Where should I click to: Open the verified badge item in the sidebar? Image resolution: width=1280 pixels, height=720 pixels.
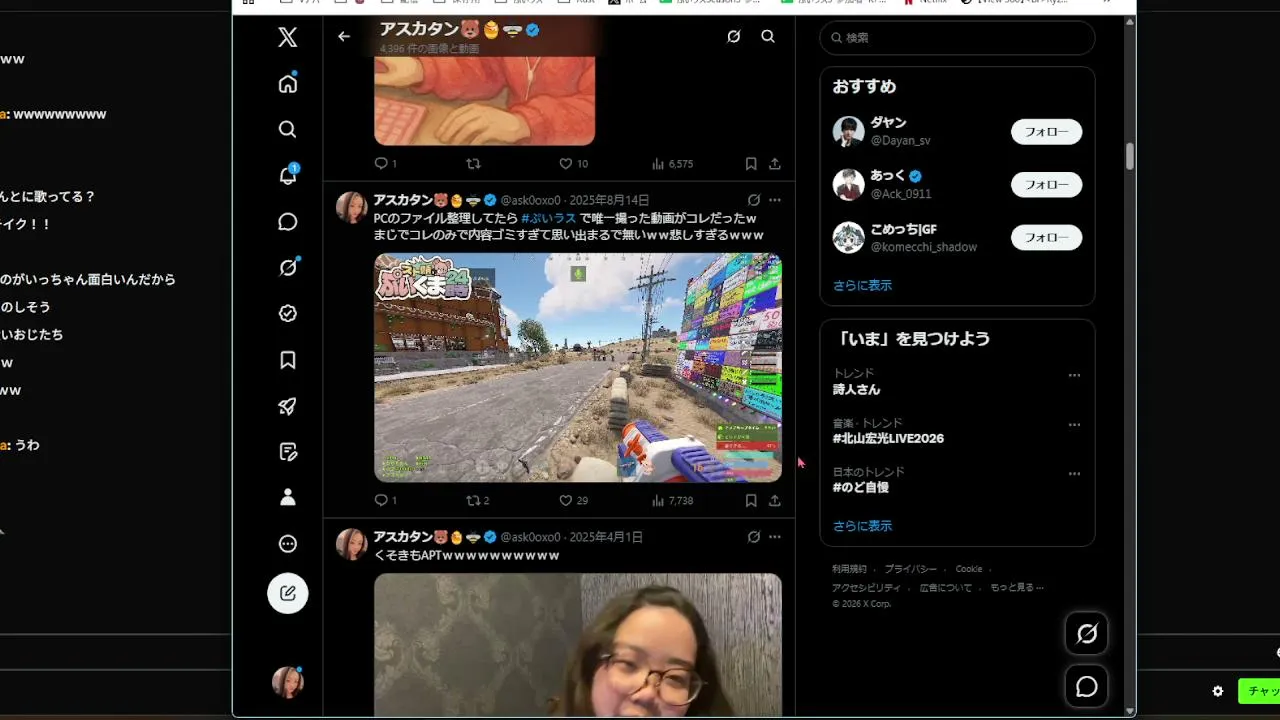click(x=288, y=314)
